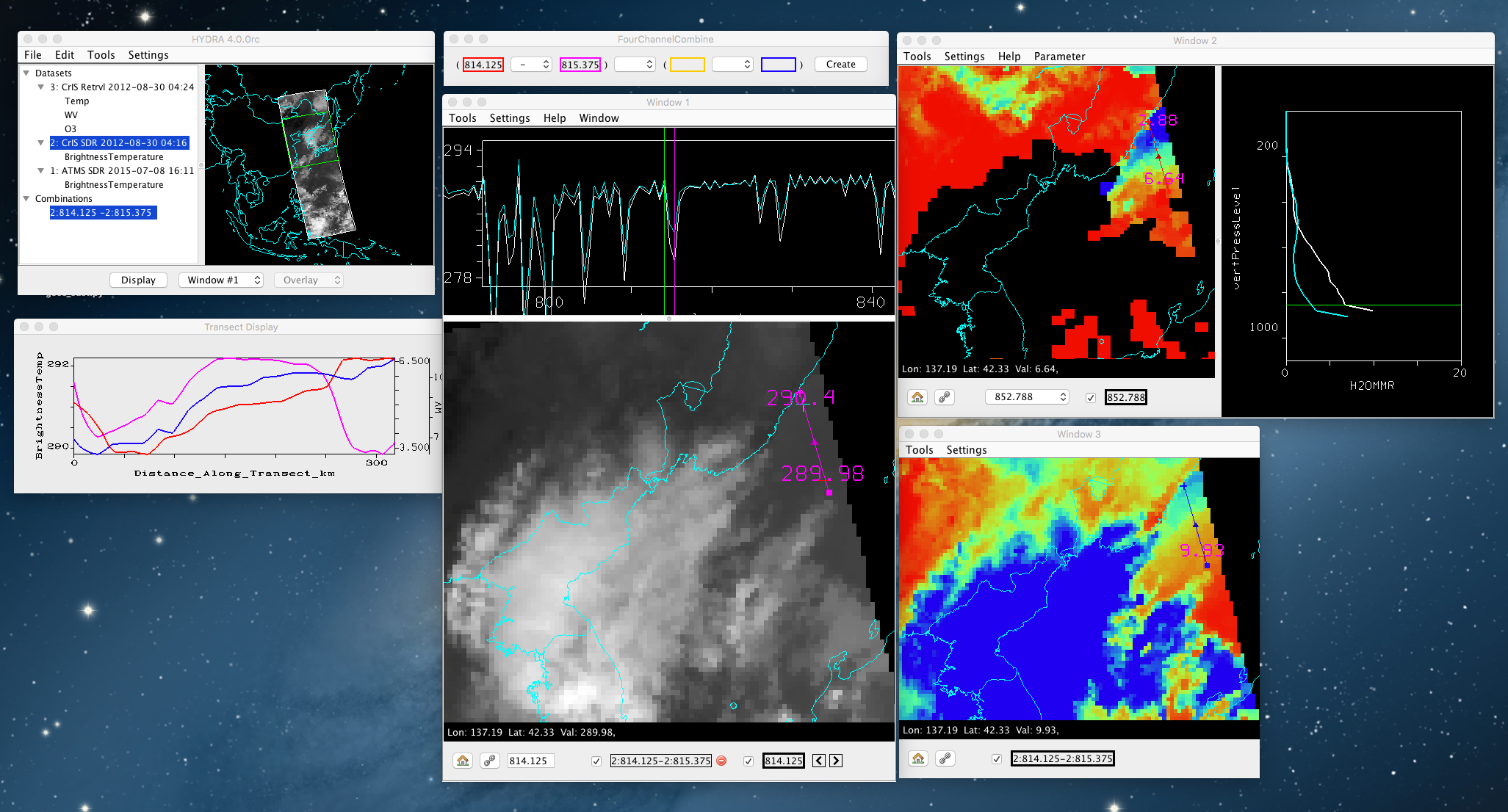Select the WV item in datasets tree
The image size is (1508, 812).
[71, 115]
